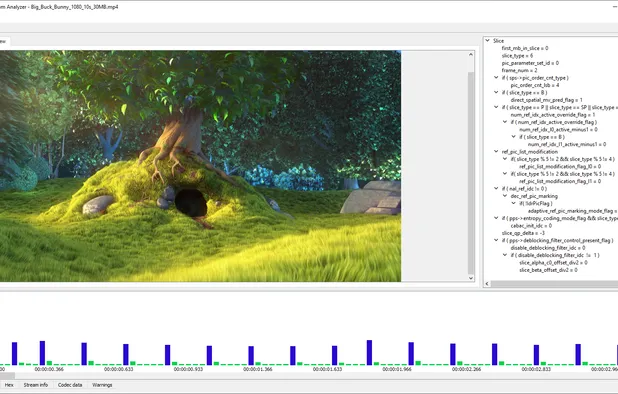Collapse the 'if ( disable_deblocking_filter_idc != 1 )' node
The image size is (618, 394).
point(505,255)
